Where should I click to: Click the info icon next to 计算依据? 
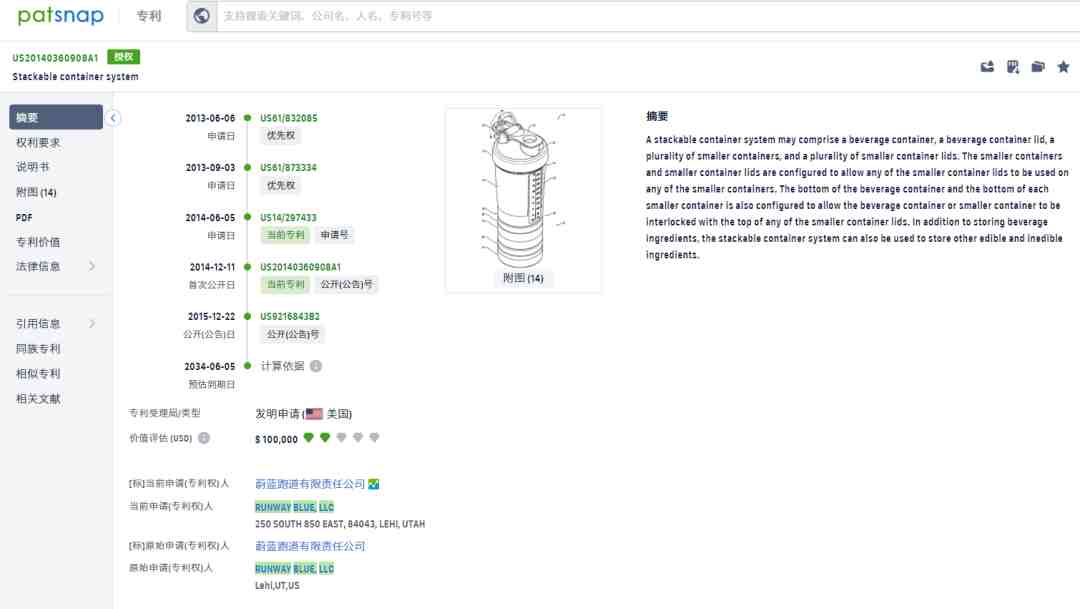coord(316,366)
